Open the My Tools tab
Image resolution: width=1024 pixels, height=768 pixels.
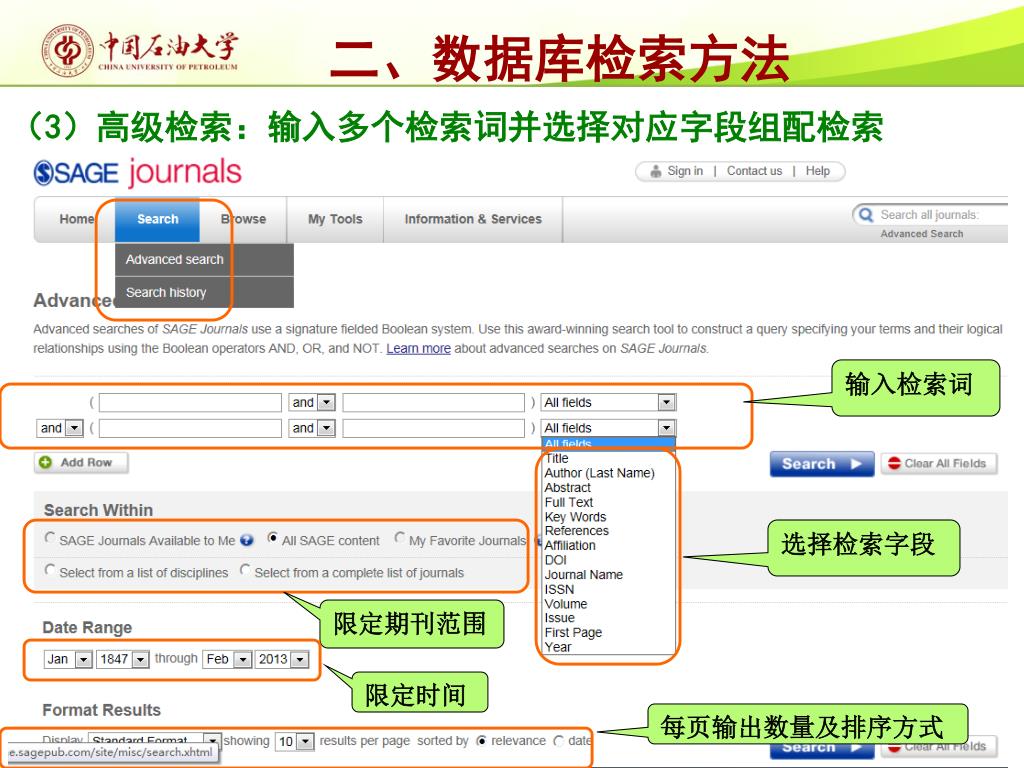pyautogui.click(x=335, y=219)
